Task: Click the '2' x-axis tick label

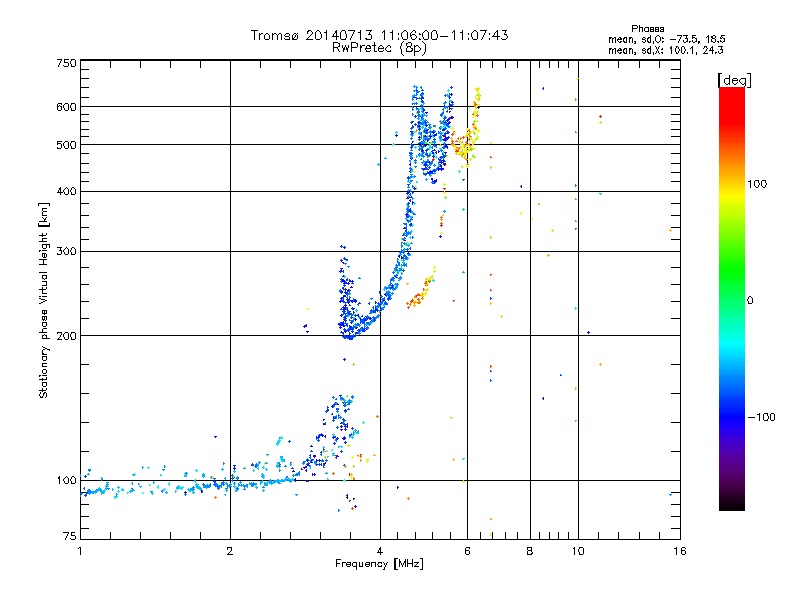Action: click(230, 551)
